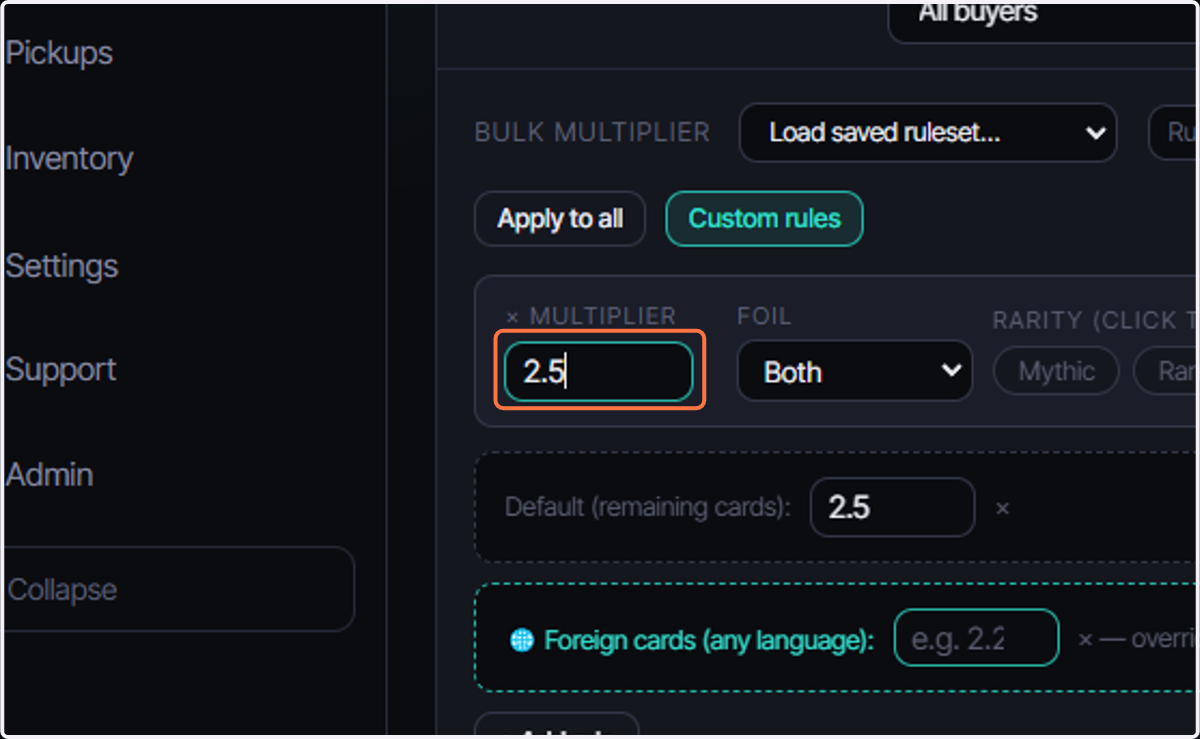
Task: Open the Pickups page in sidebar
Action: pos(58,53)
